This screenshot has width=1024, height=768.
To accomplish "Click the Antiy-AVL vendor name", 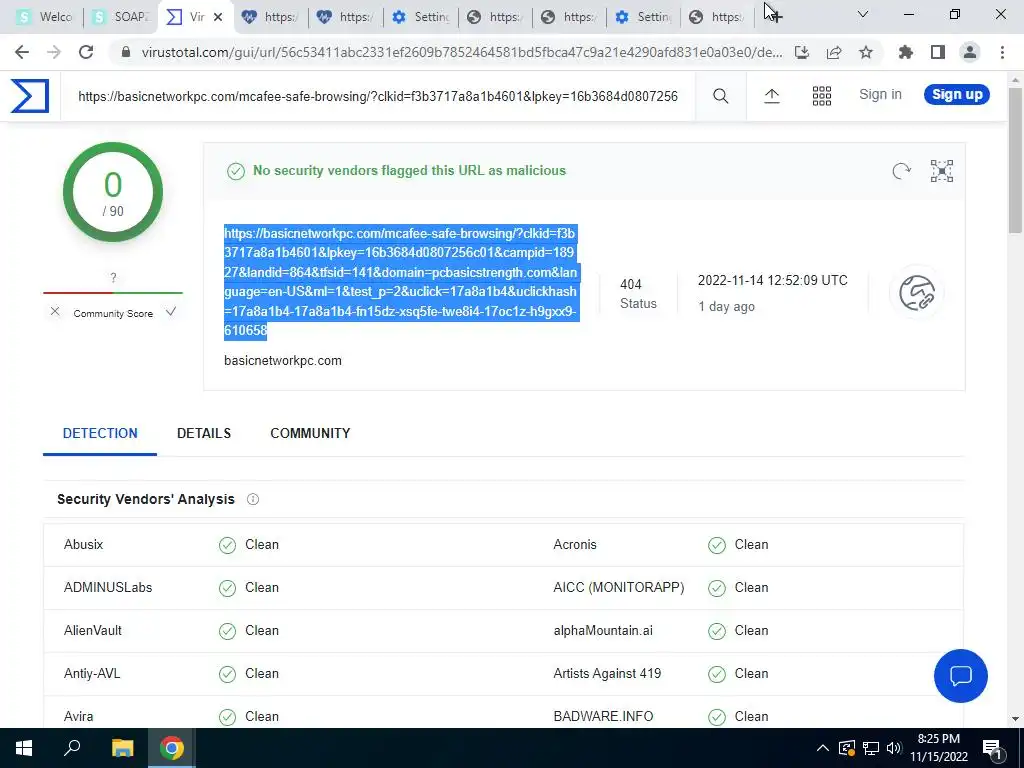I will point(92,674).
